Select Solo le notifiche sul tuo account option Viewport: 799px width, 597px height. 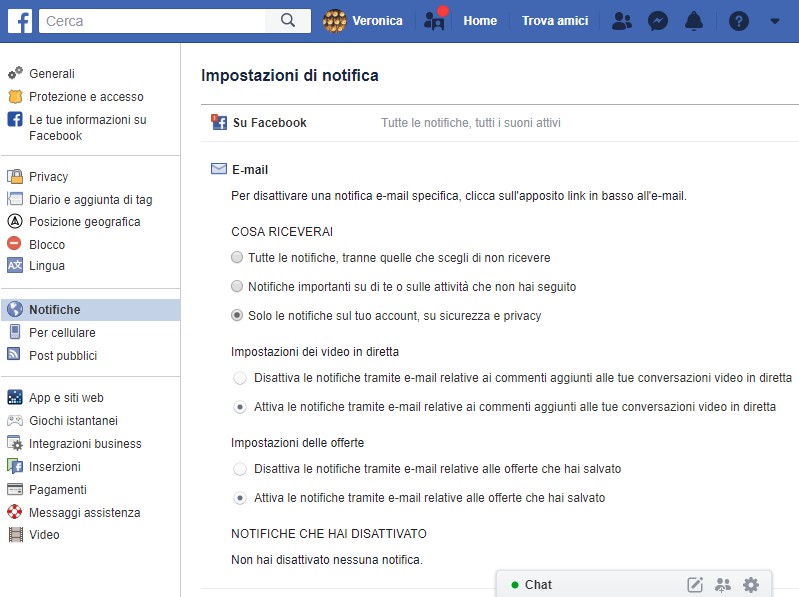(x=237, y=315)
